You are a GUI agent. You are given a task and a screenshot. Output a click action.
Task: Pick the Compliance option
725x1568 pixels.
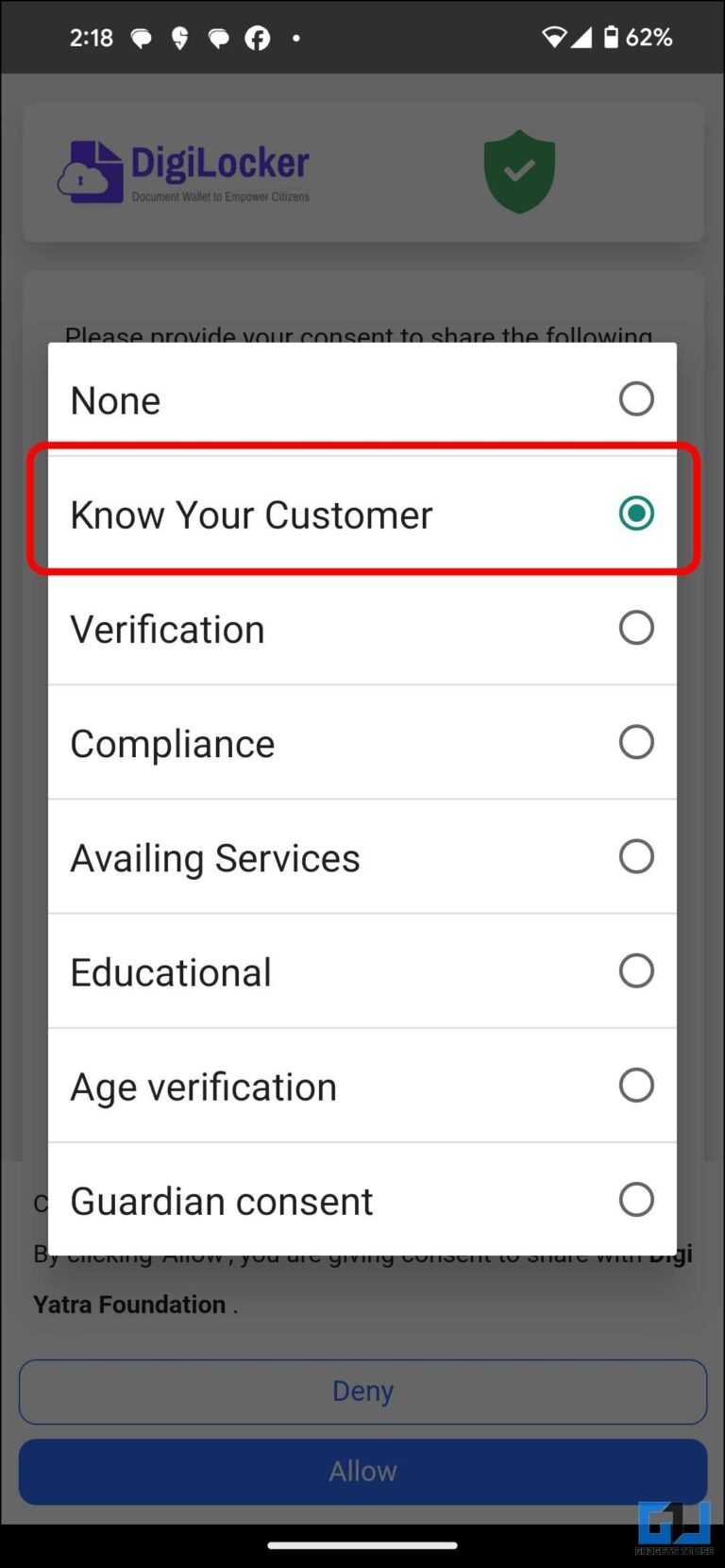pos(362,742)
